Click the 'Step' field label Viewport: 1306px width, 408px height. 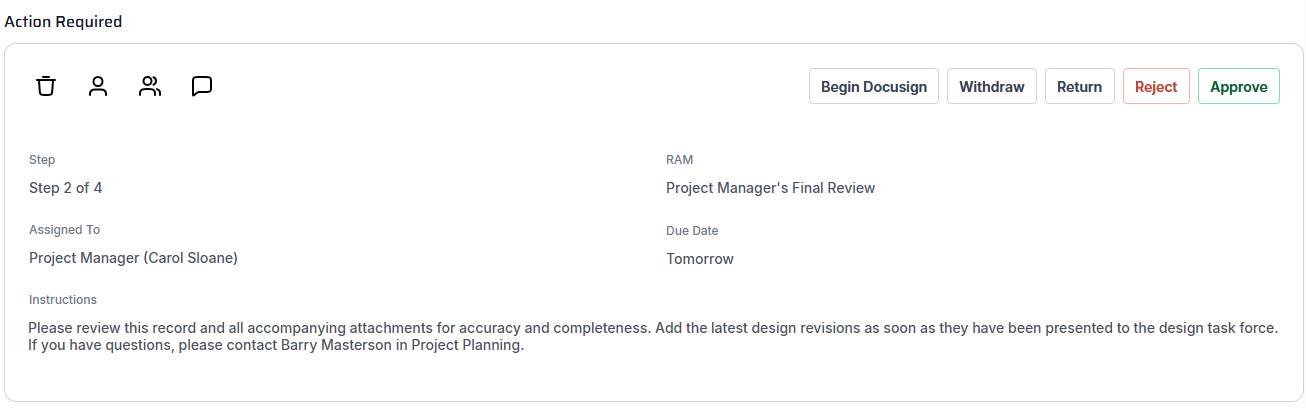point(42,160)
